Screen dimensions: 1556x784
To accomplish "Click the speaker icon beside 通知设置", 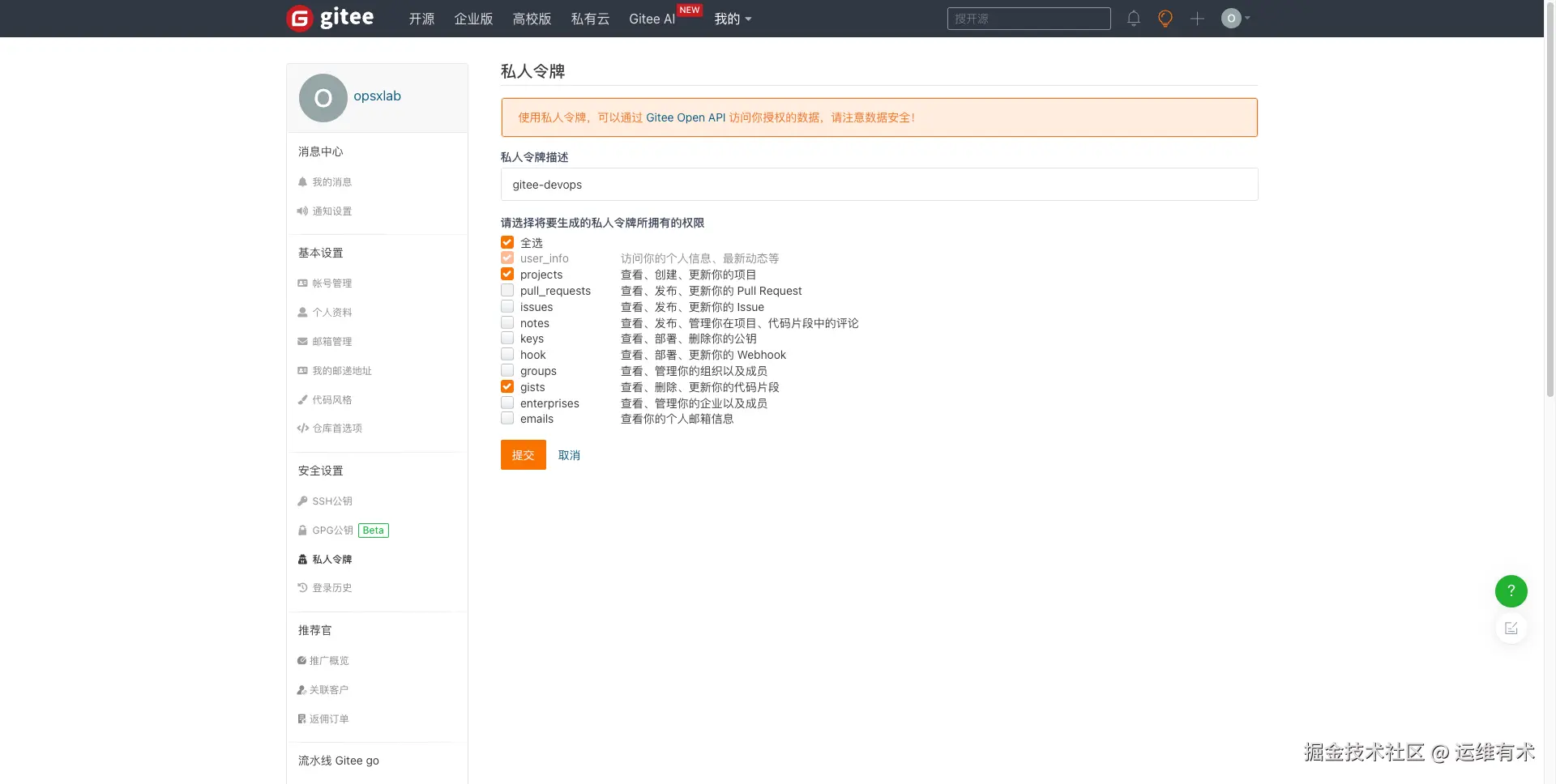I will tap(302, 211).
